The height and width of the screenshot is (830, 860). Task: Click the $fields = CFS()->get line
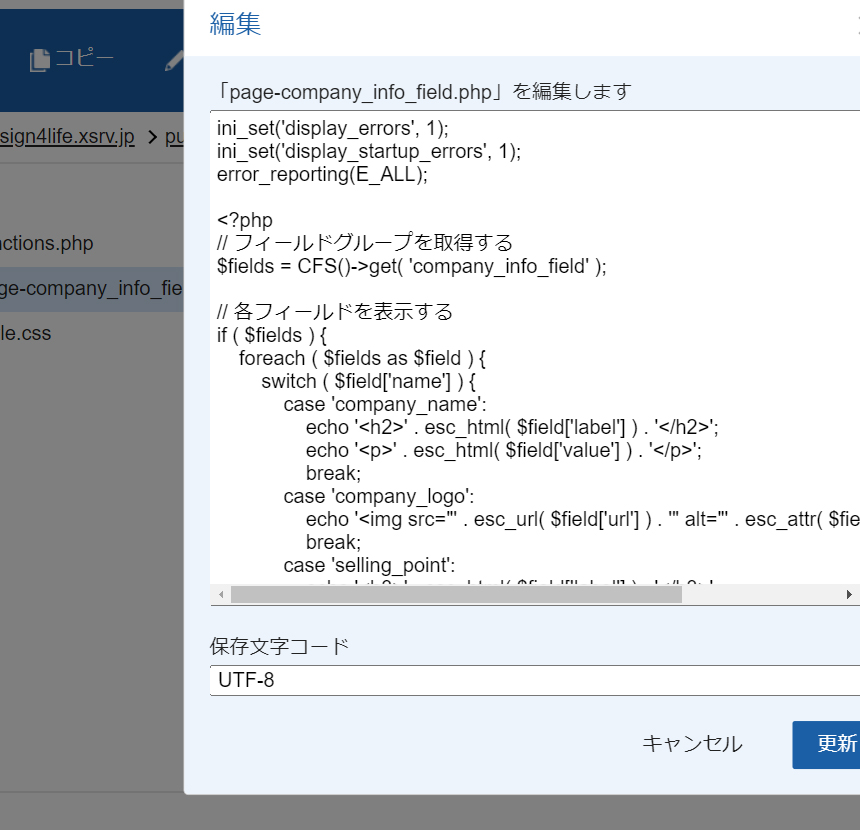coord(411,267)
